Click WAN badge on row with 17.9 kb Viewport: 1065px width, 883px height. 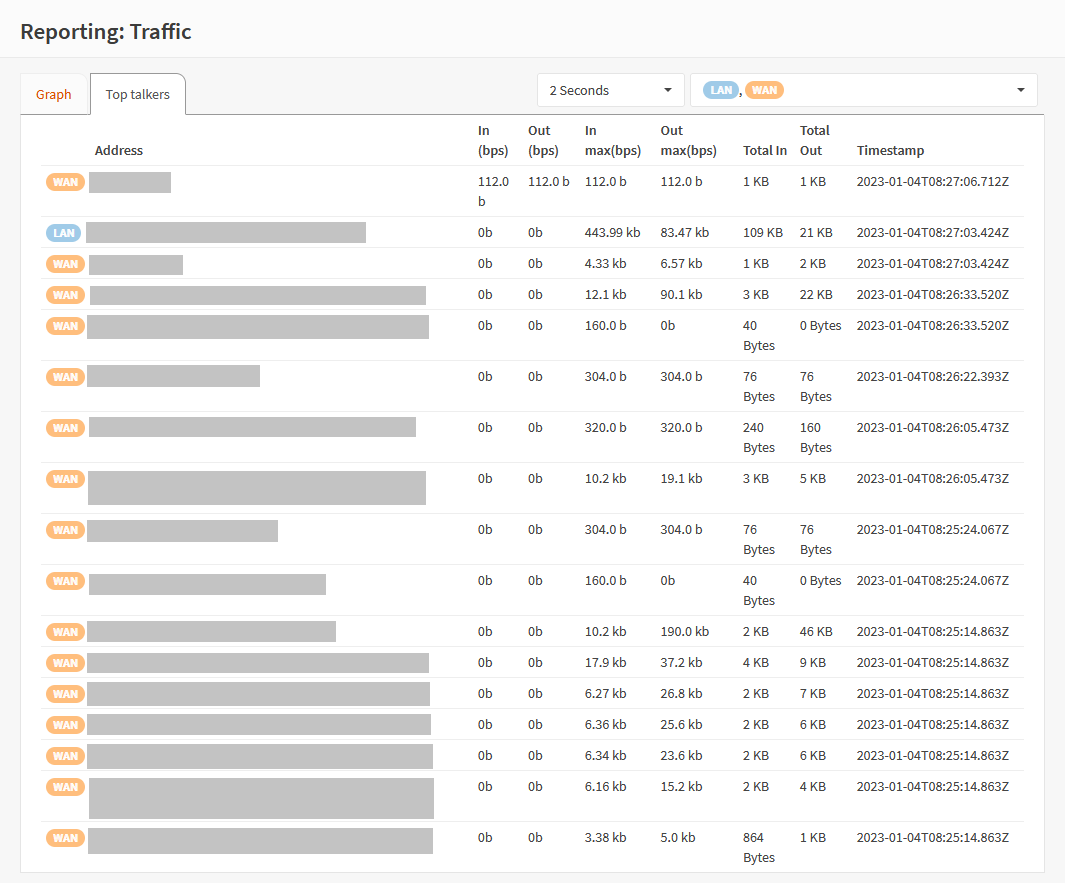pos(65,663)
